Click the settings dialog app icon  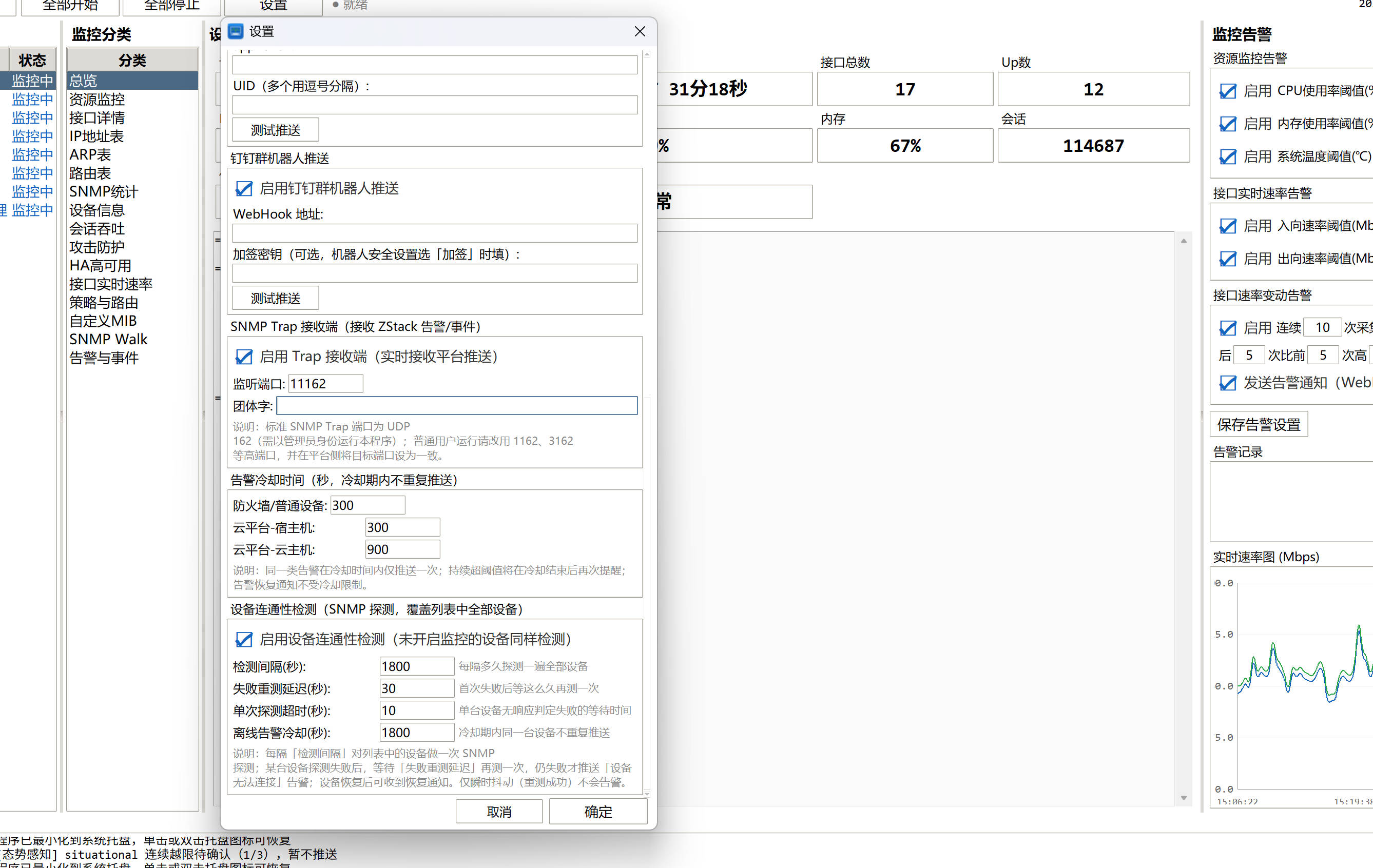(x=236, y=31)
